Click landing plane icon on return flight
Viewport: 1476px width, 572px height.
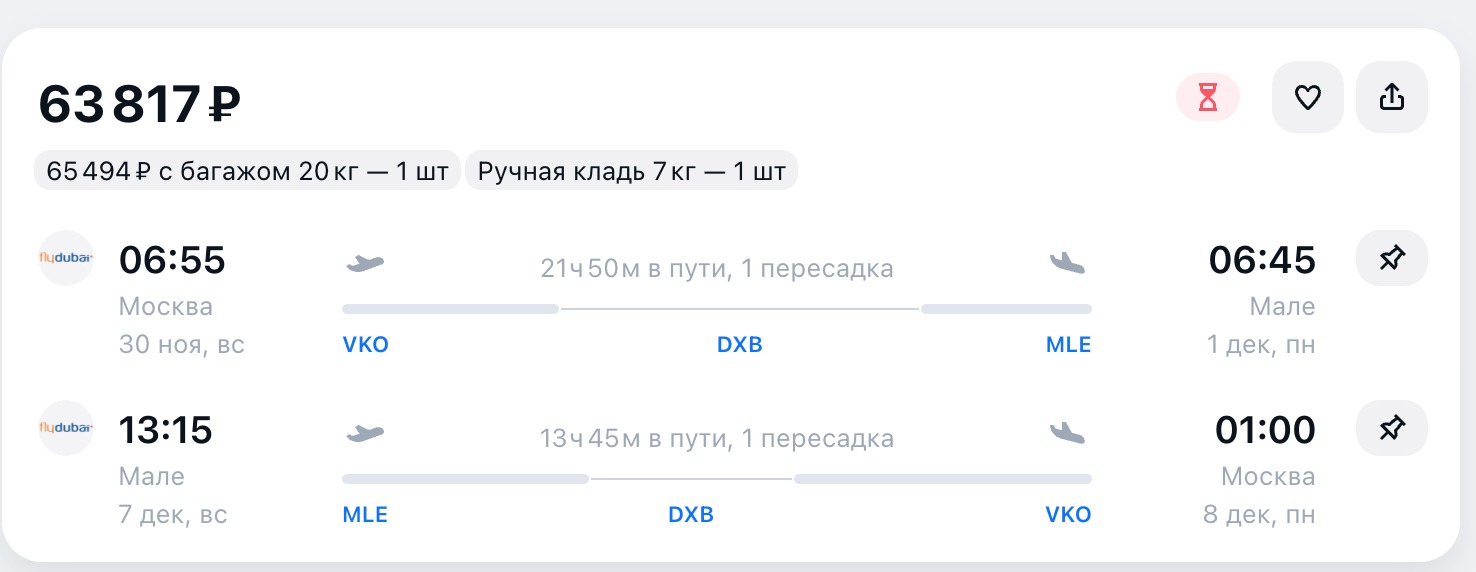(1067, 434)
